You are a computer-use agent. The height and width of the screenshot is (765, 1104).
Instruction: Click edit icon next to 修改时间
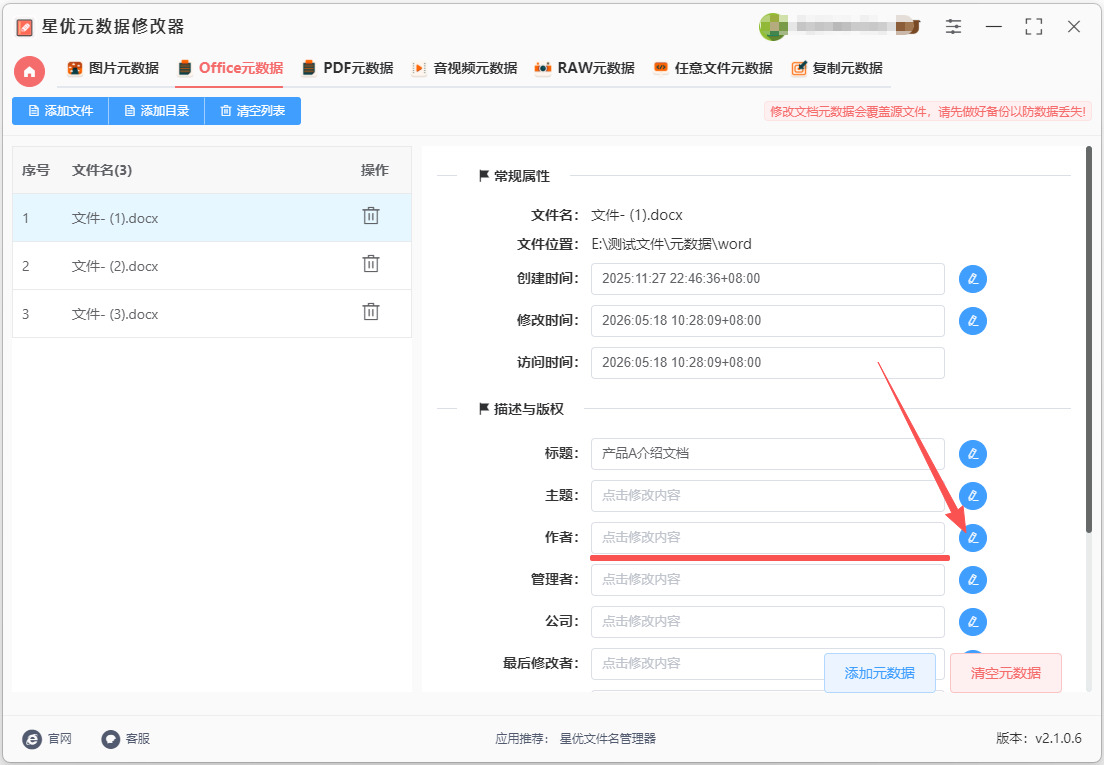[x=973, y=321]
